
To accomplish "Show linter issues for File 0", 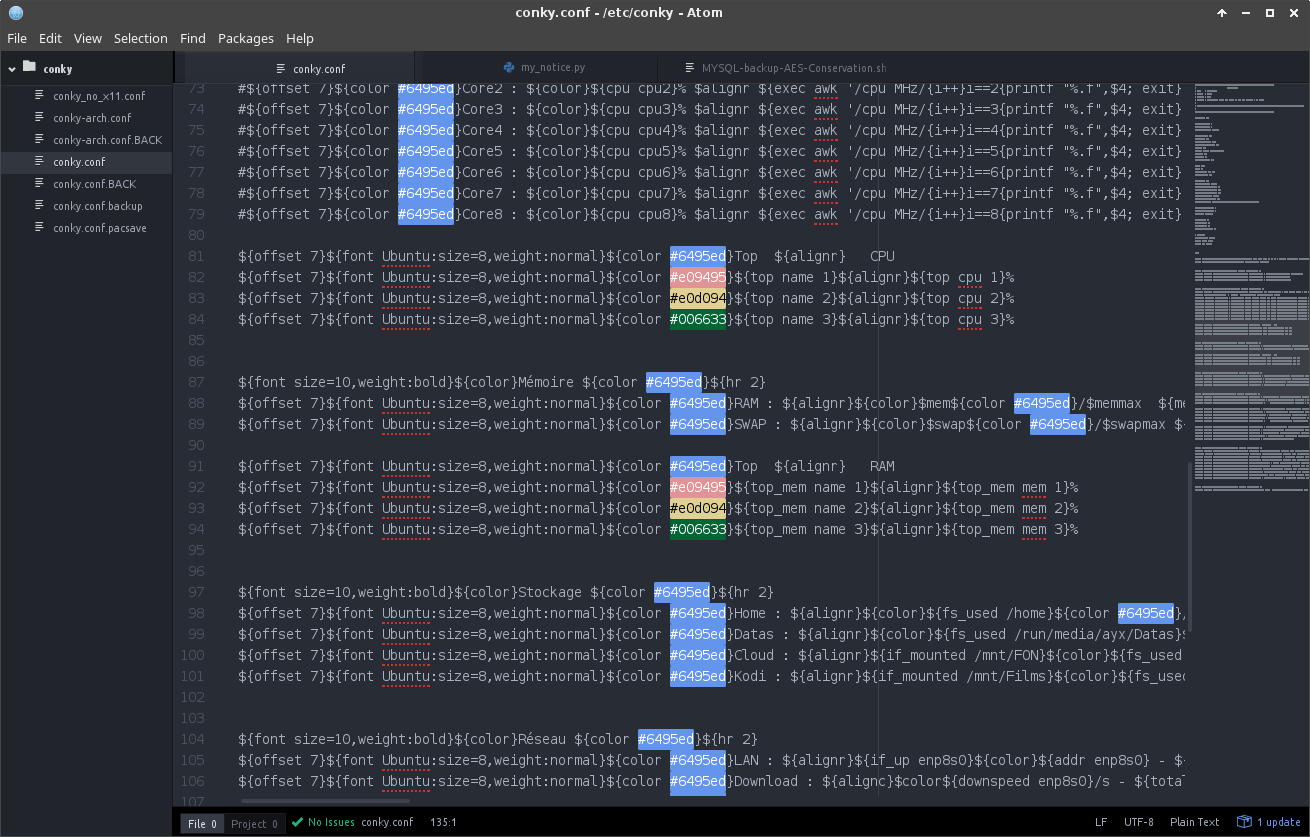I will point(203,823).
